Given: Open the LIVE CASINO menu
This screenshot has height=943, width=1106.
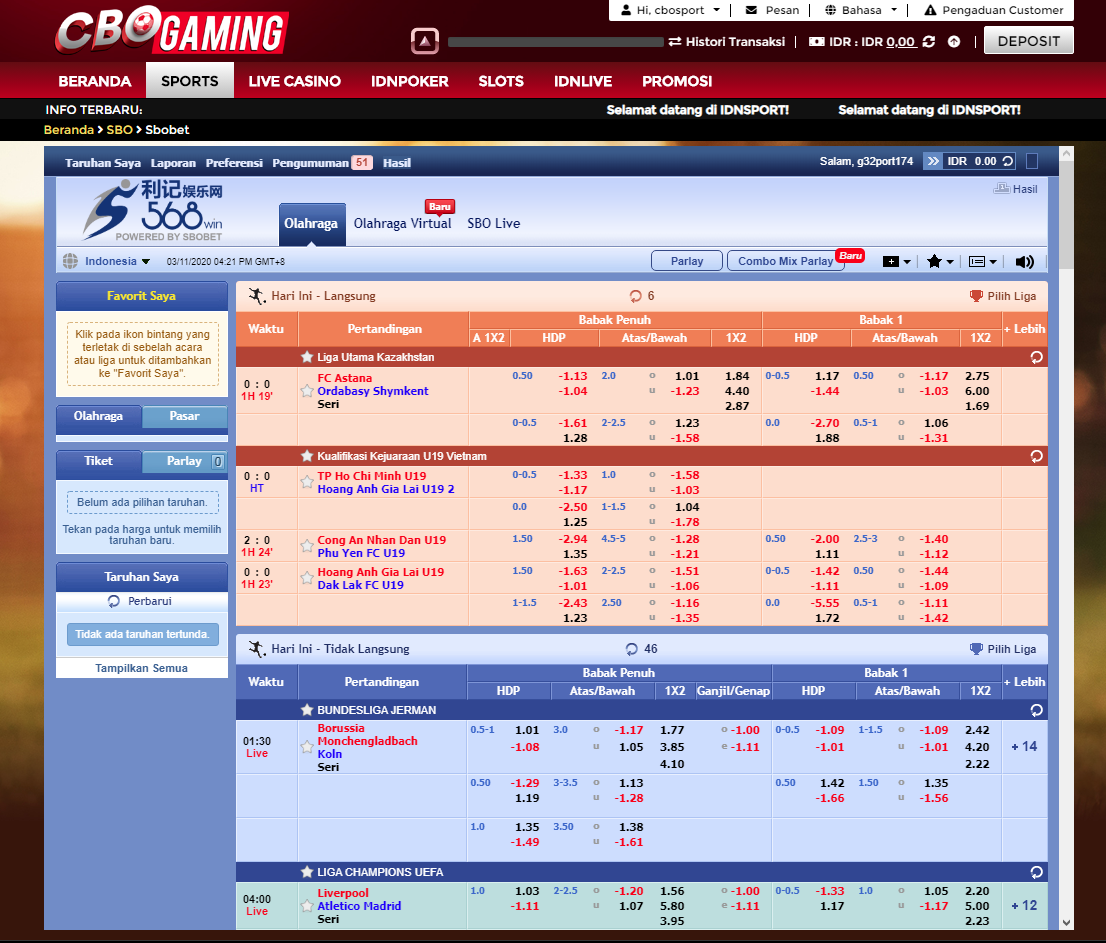Looking at the screenshot, I should 294,81.
